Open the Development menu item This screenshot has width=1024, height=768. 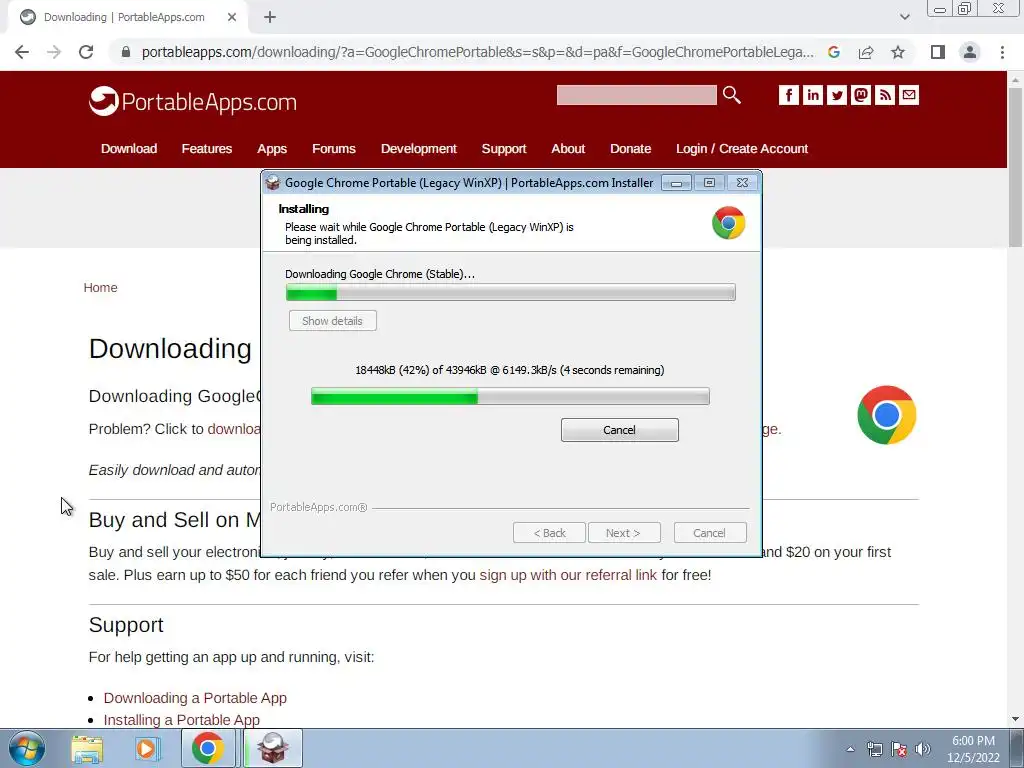[419, 149]
